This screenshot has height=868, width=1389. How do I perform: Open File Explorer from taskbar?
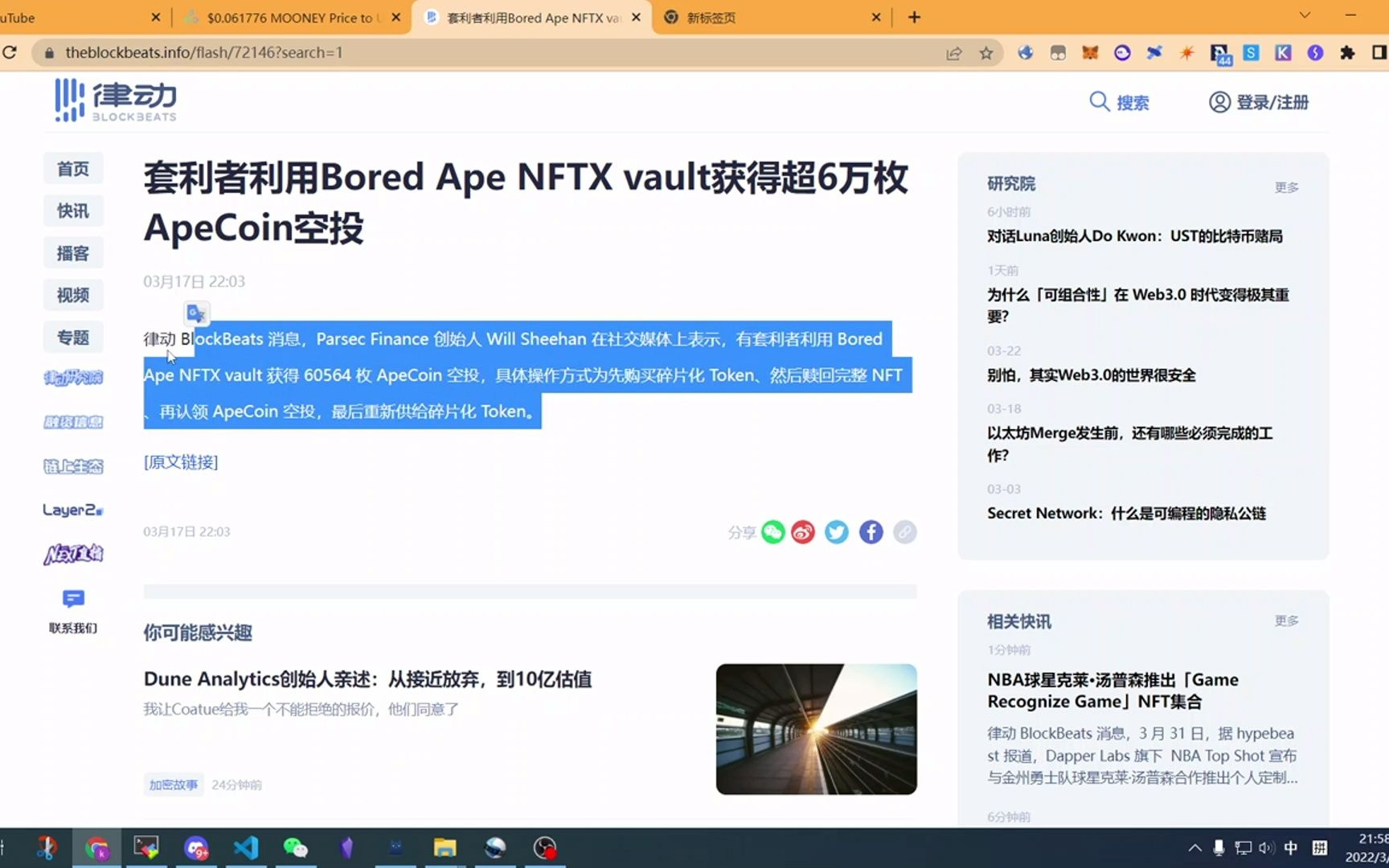(445, 848)
